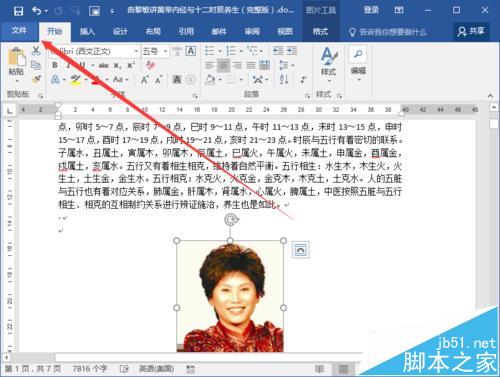This screenshot has width=500, height=377.
Task: Open line spacing dropdown
Action: point(286,65)
